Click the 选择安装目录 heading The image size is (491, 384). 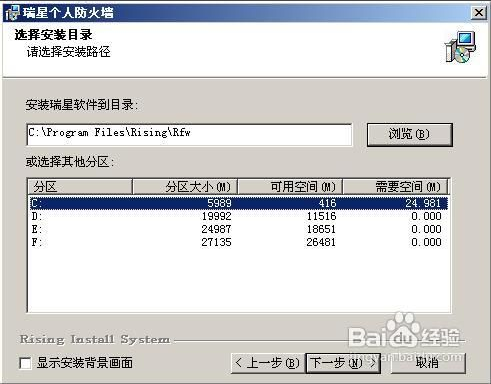[x=53, y=35]
